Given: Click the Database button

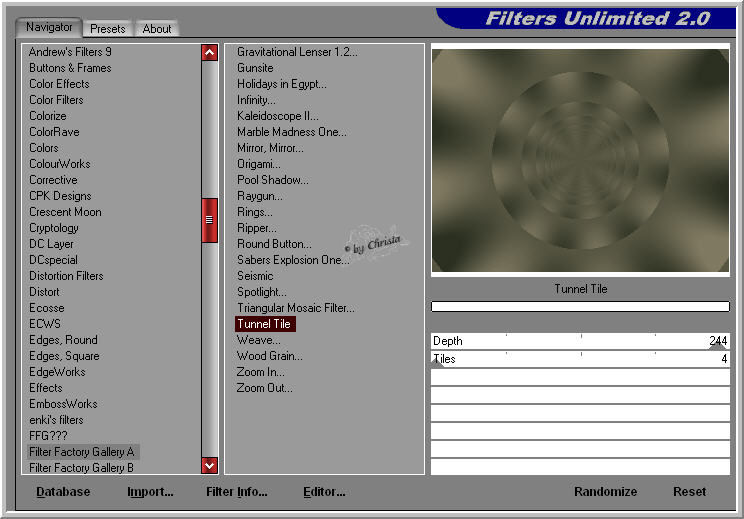Looking at the screenshot, I should click(x=63, y=491).
